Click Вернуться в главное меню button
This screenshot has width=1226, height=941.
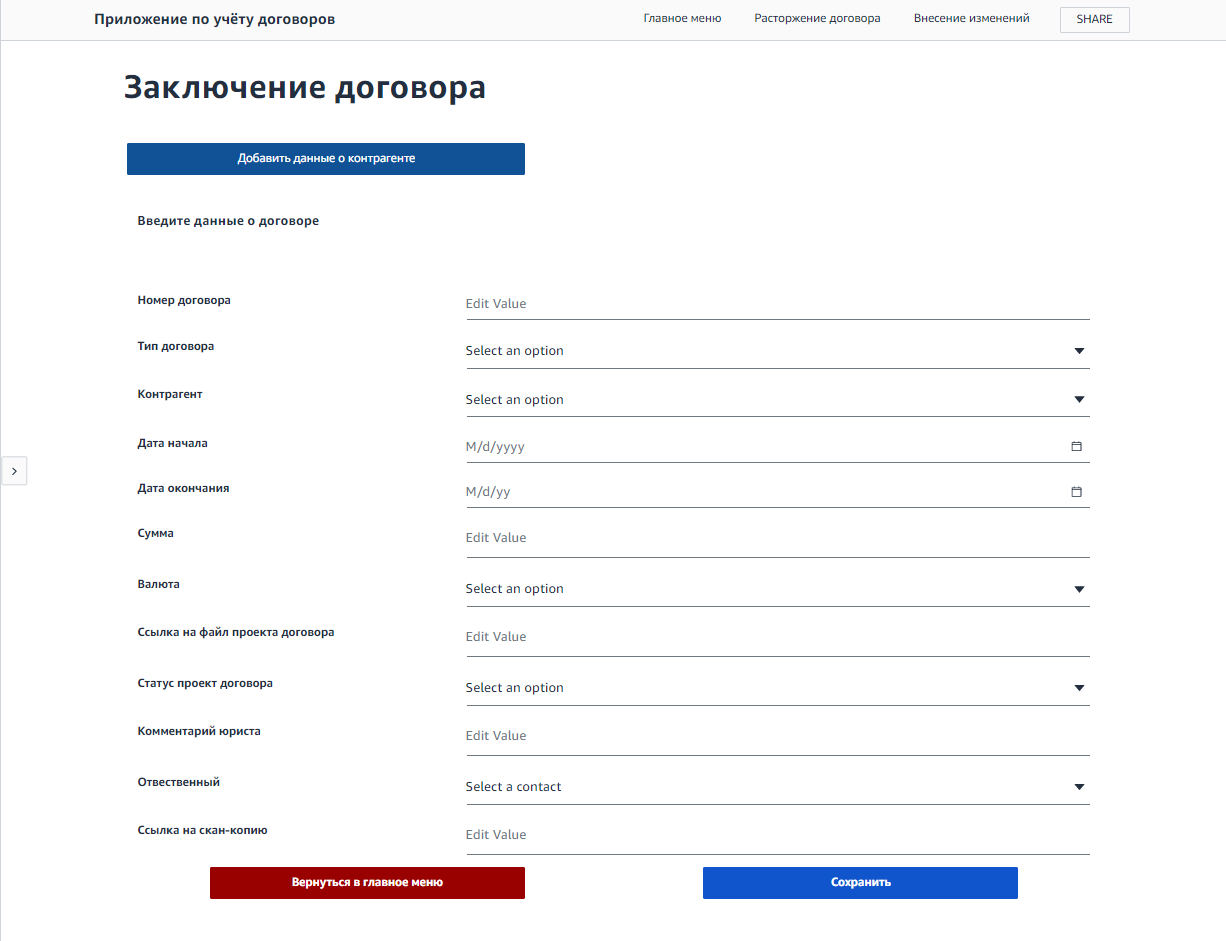click(367, 883)
